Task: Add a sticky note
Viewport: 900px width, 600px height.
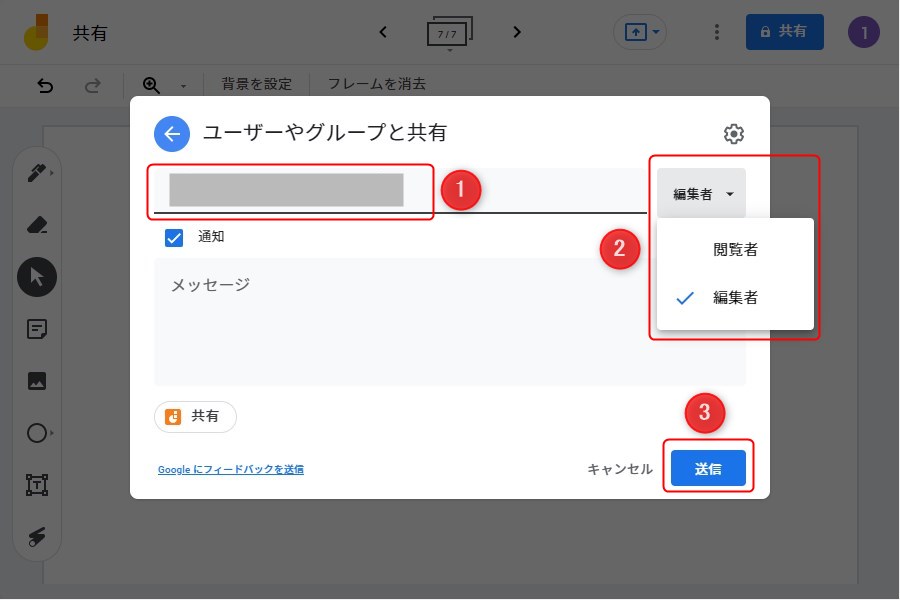Action: (x=37, y=329)
